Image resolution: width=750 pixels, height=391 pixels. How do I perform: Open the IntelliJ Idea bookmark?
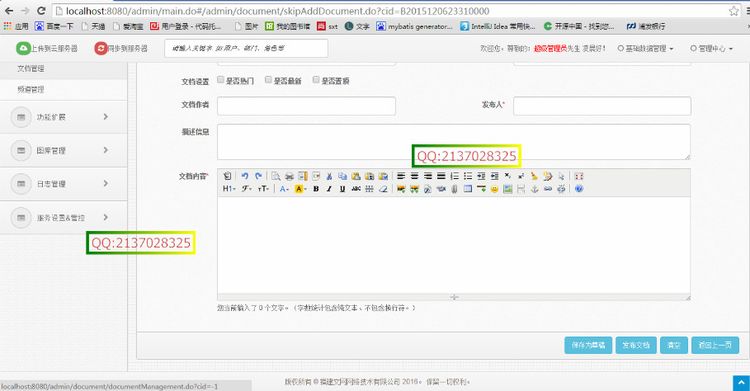(498, 26)
